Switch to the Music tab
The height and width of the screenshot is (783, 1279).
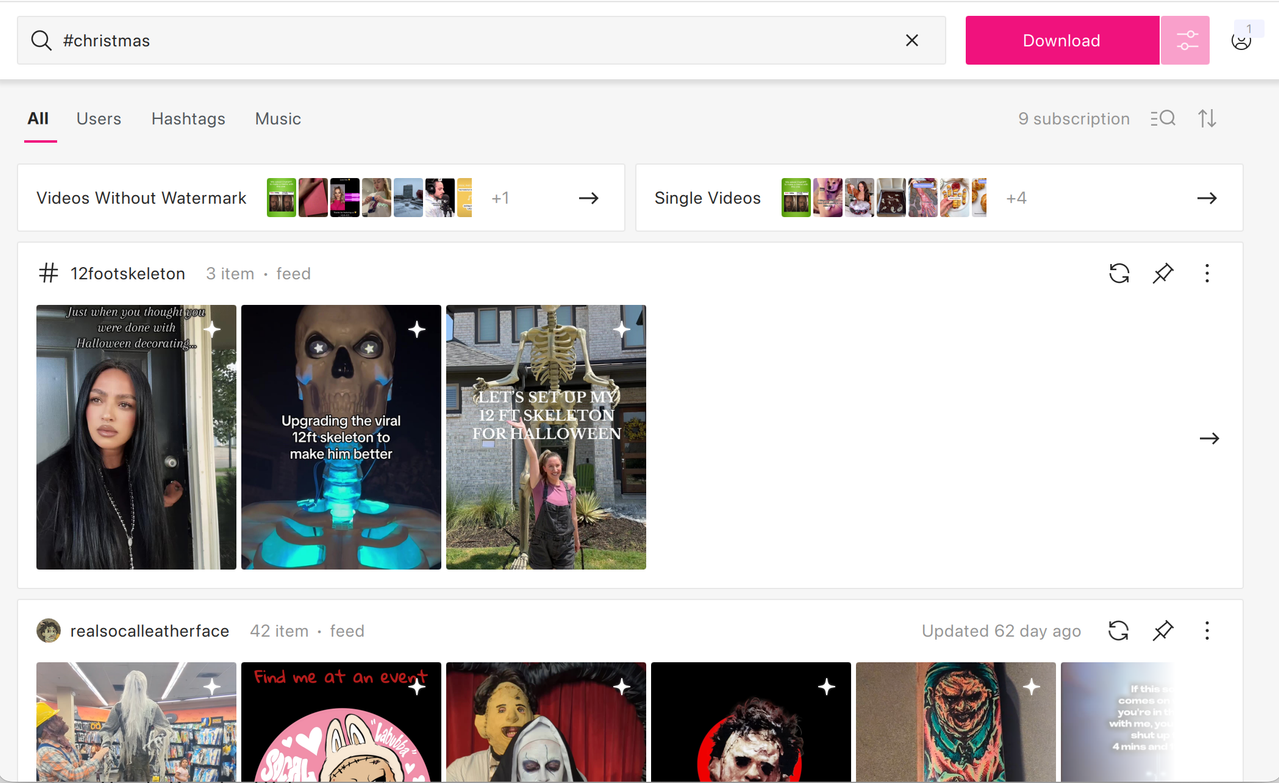[x=278, y=119]
